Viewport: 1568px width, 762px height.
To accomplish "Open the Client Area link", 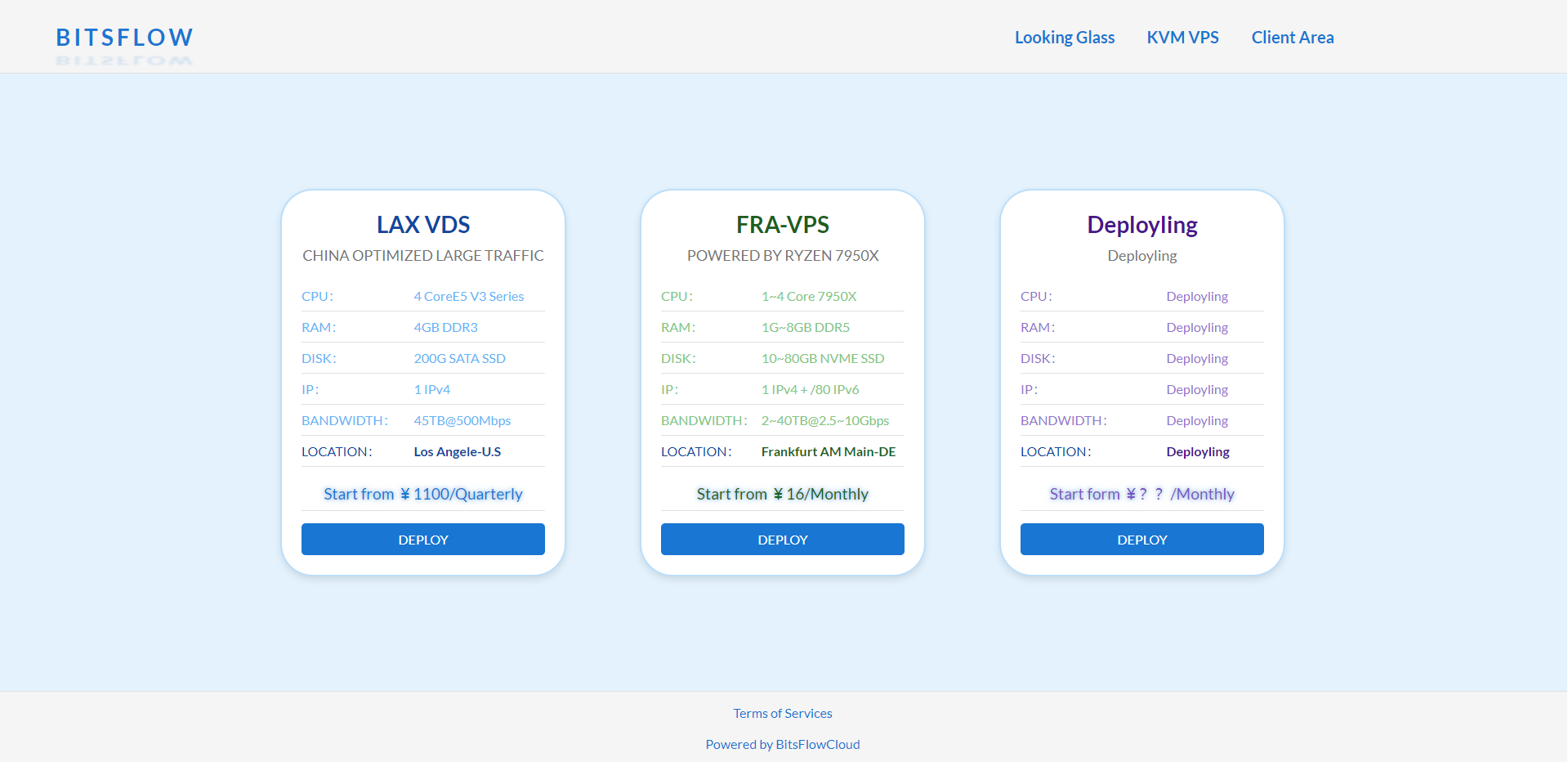I will click(x=1292, y=38).
